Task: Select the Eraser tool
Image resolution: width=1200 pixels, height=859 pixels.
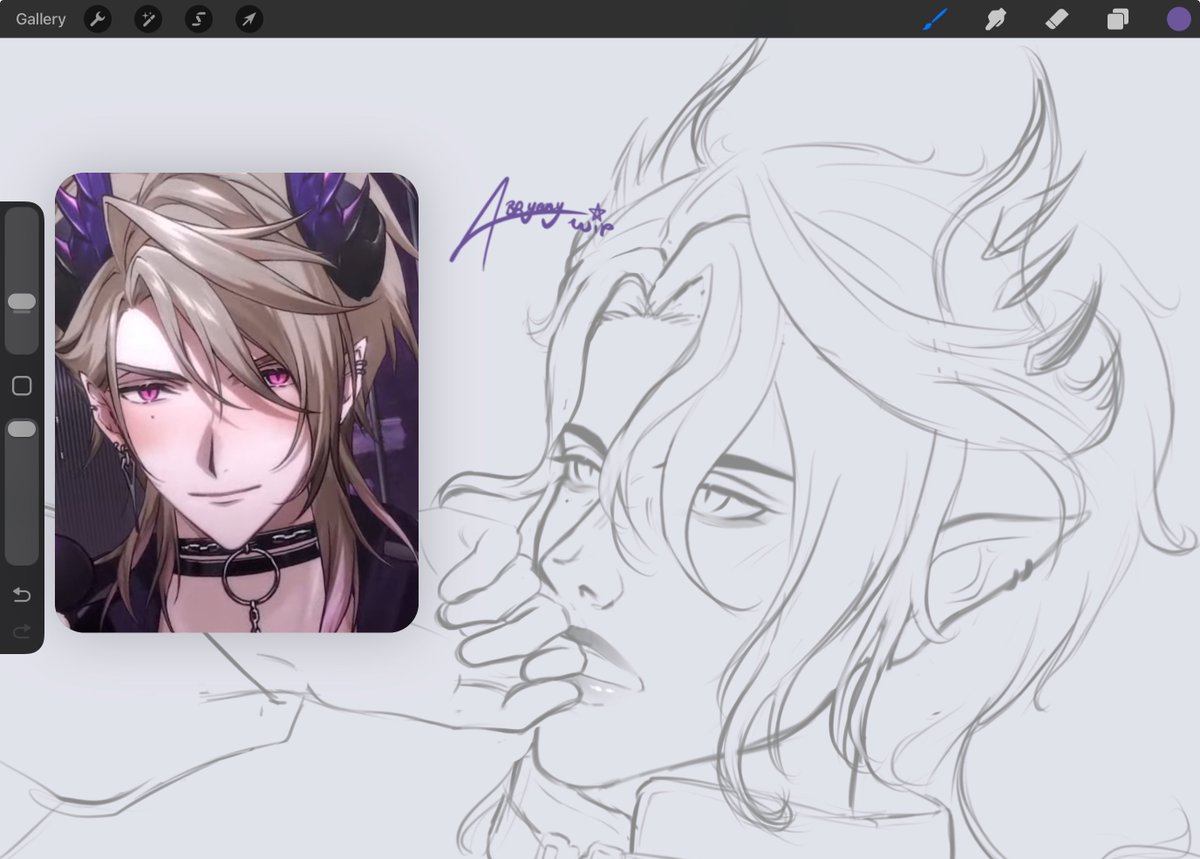Action: pyautogui.click(x=1057, y=19)
